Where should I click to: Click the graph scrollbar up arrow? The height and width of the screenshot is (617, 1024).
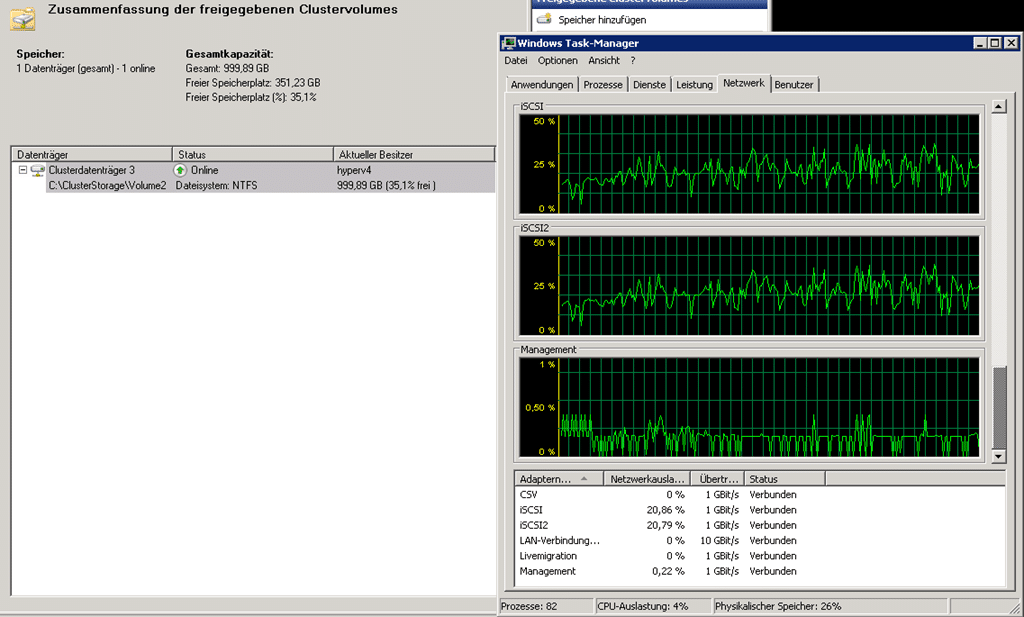point(999,106)
